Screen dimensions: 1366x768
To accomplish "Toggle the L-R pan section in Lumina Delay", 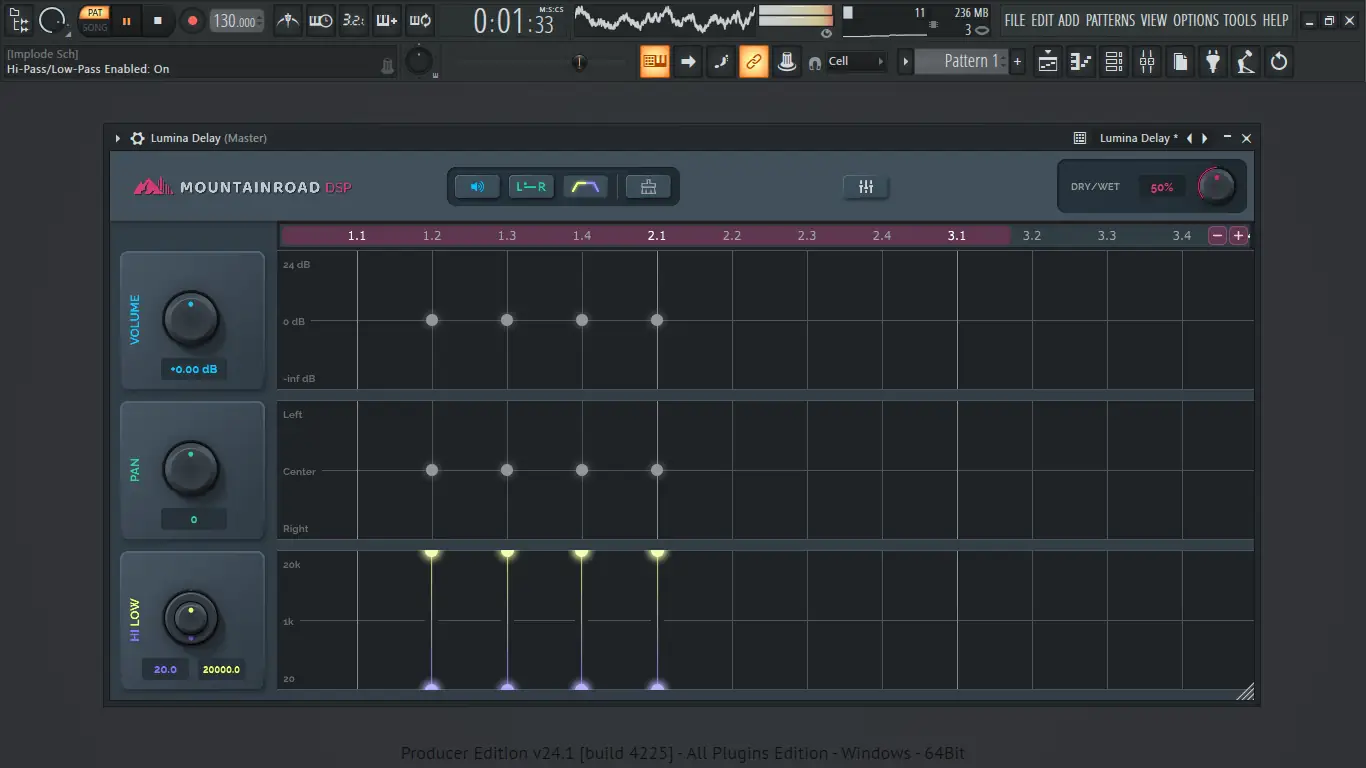I will [x=531, y=186].
